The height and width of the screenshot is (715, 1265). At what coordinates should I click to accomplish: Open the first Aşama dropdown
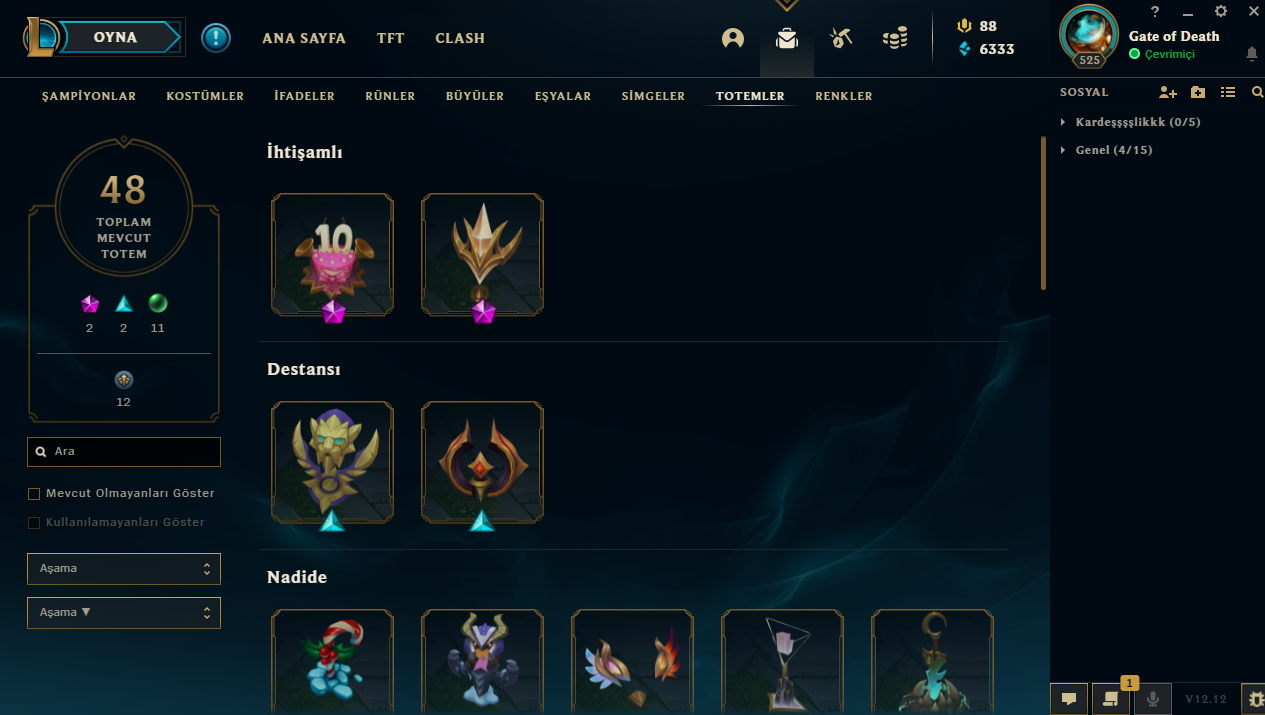[x=124, y=569]
